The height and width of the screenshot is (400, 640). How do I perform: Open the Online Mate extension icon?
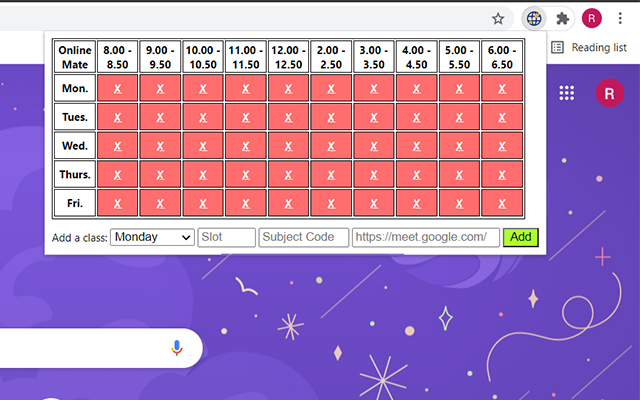point(534,18)
